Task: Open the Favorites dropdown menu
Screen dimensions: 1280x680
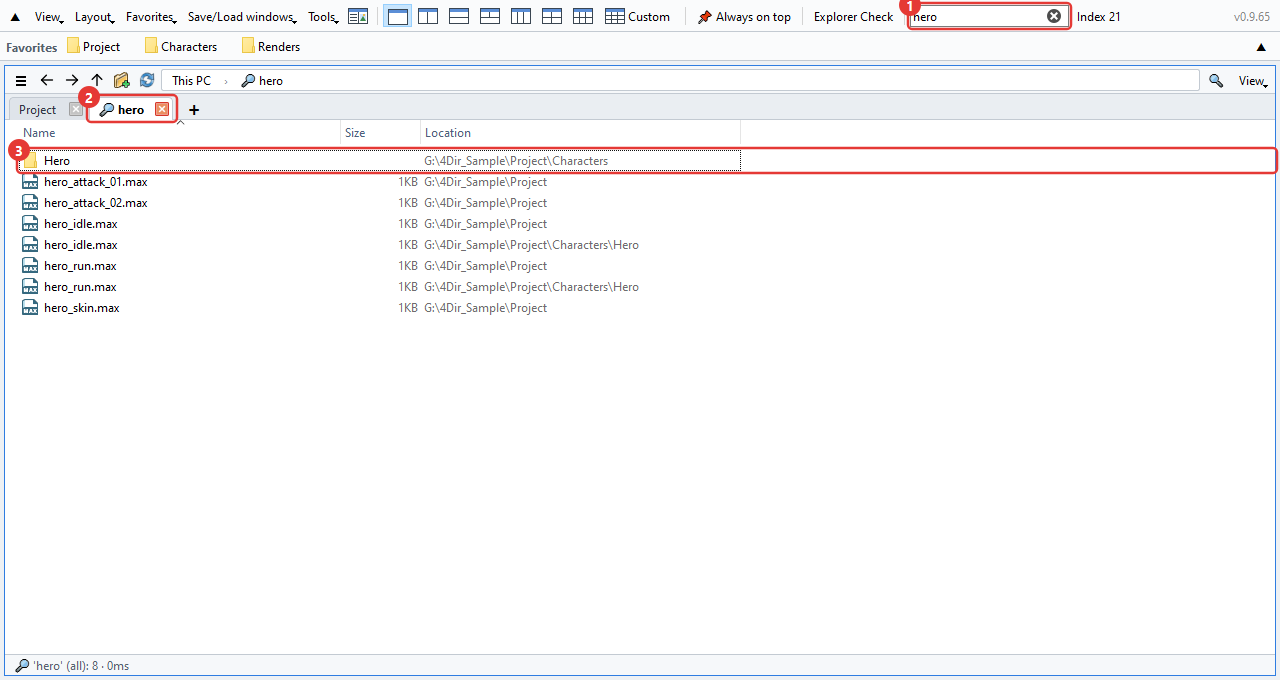Action: tap(151, 17)
